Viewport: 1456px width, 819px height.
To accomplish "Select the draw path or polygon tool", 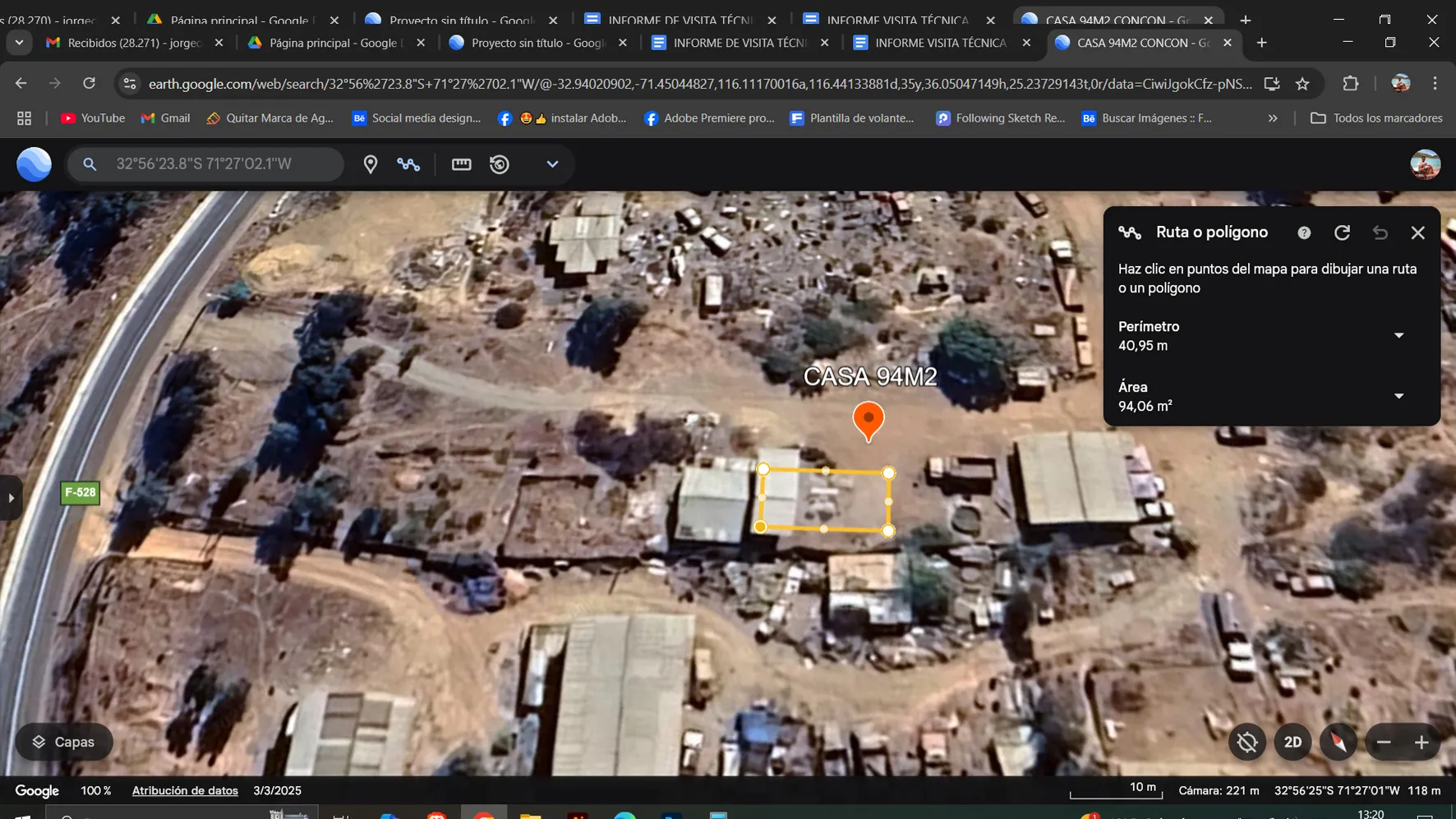I will pyautogui.click(x=408, y=164).
